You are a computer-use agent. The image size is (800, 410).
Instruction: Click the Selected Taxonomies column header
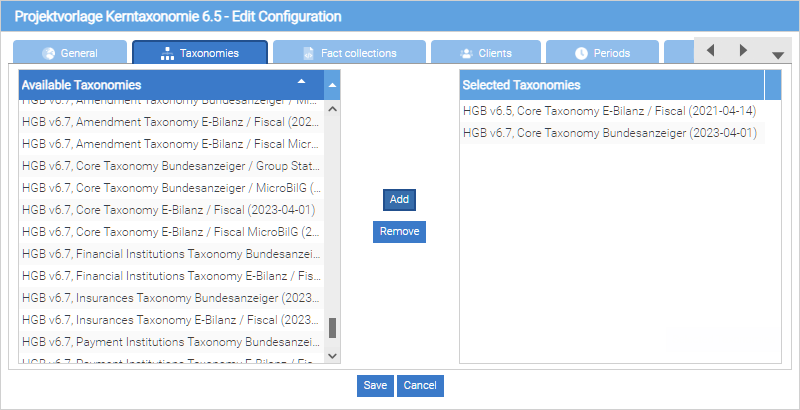point(612,85)
